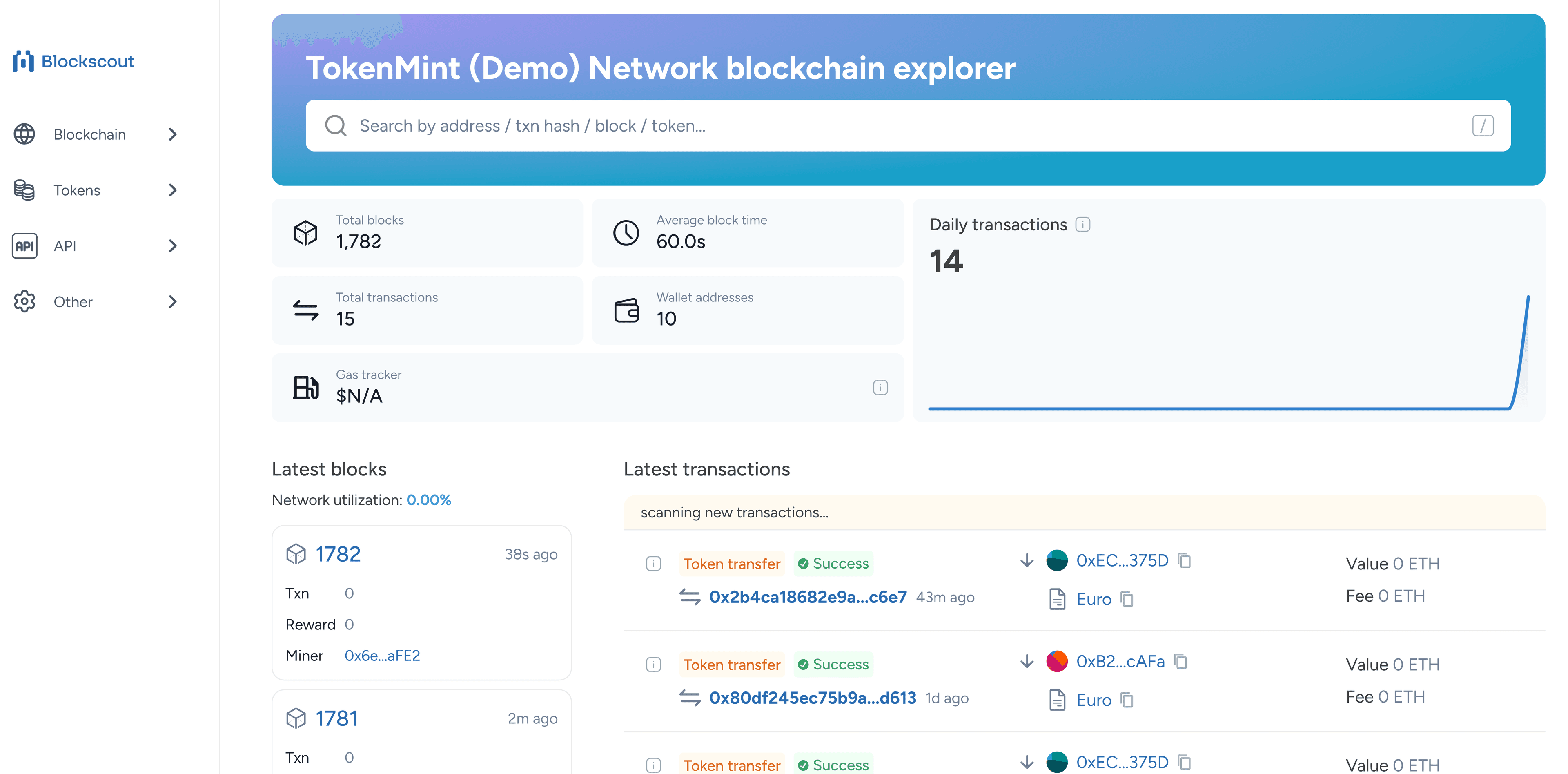Expand the Other menu chevron
This screenshot has width=1568, height=774.
[x=173, y=301]
